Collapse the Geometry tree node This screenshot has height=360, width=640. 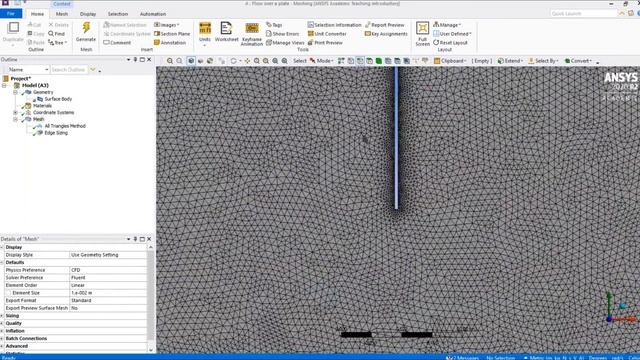click(x=16, y=92)
